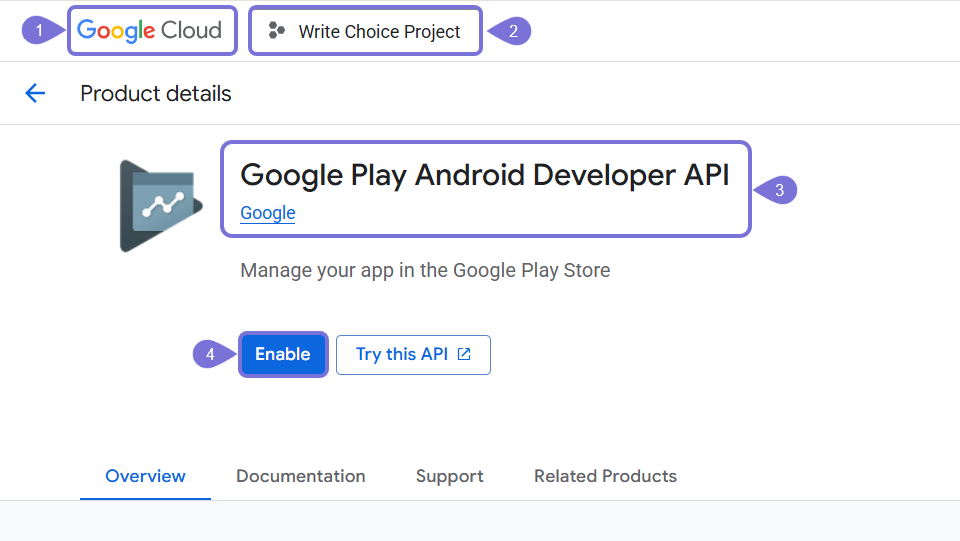Click the purple callout badge numbered 1
Screen dimensions: 960x541
point(38,31)
